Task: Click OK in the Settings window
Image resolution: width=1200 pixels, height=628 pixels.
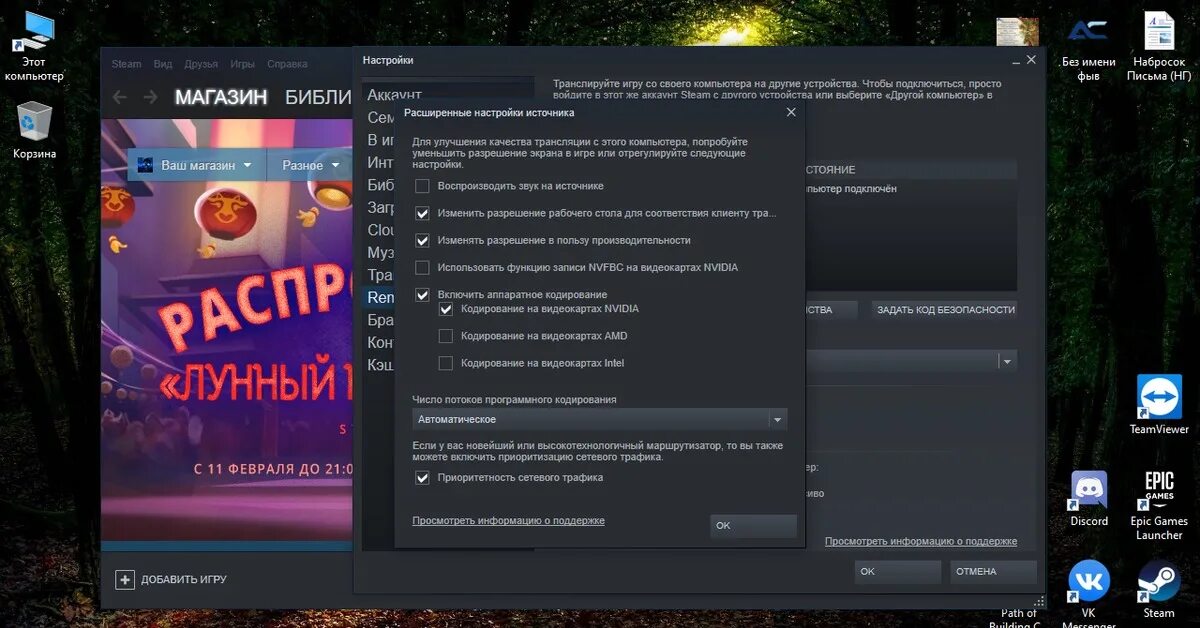Action: [897, 572]
